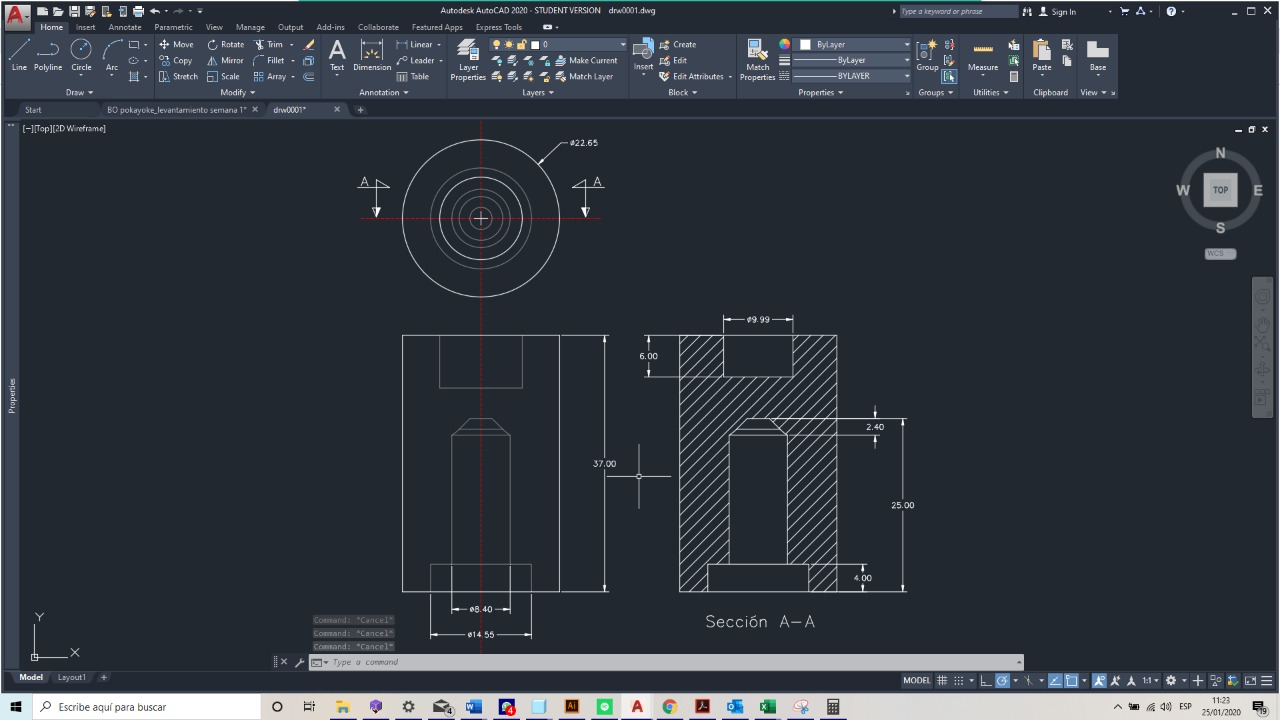Image resolution: width=1280 pixels, height=720 pixels.
Task: Toggle snap mode in status bar
Action: pyautogui.click(x=959, y=680)
